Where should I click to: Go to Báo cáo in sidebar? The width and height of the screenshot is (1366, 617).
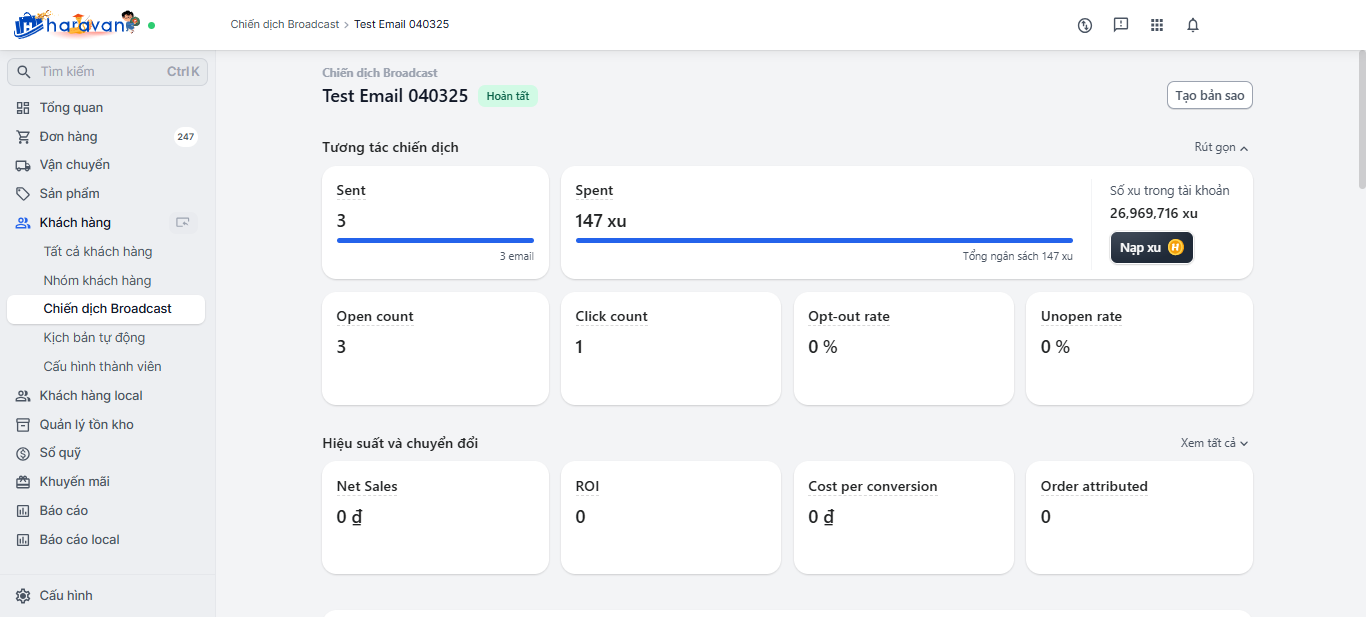click(64, 511)
